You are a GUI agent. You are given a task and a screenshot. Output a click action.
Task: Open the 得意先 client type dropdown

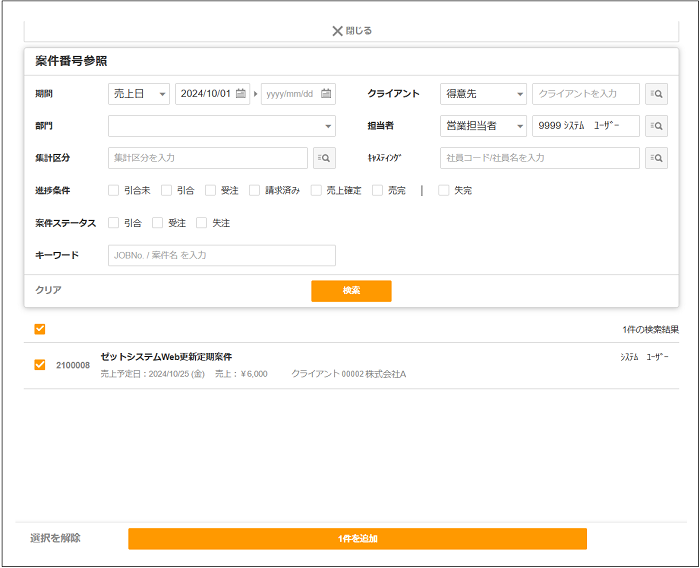pyautogui.click(x=483, y=94)
